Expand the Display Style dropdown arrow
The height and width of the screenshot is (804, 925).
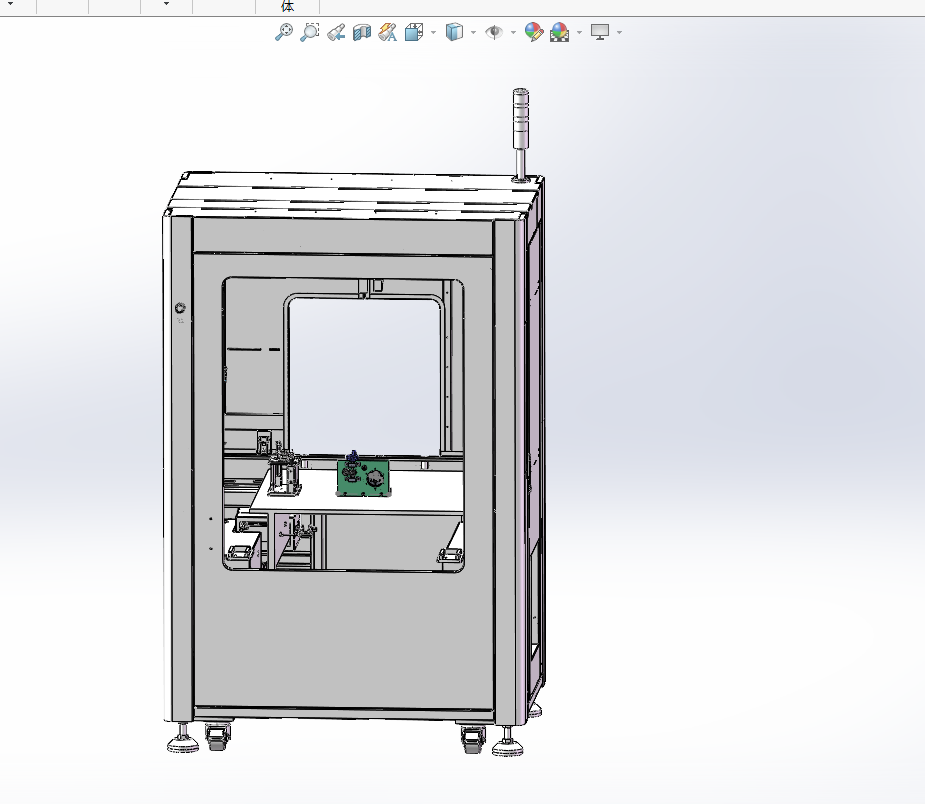pyautogui.click(x=474, y=32)
